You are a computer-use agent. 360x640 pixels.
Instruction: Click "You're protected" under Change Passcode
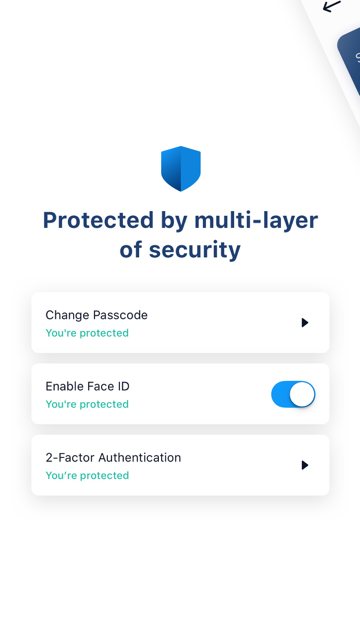pyautogui.click(x=87, y=333)
